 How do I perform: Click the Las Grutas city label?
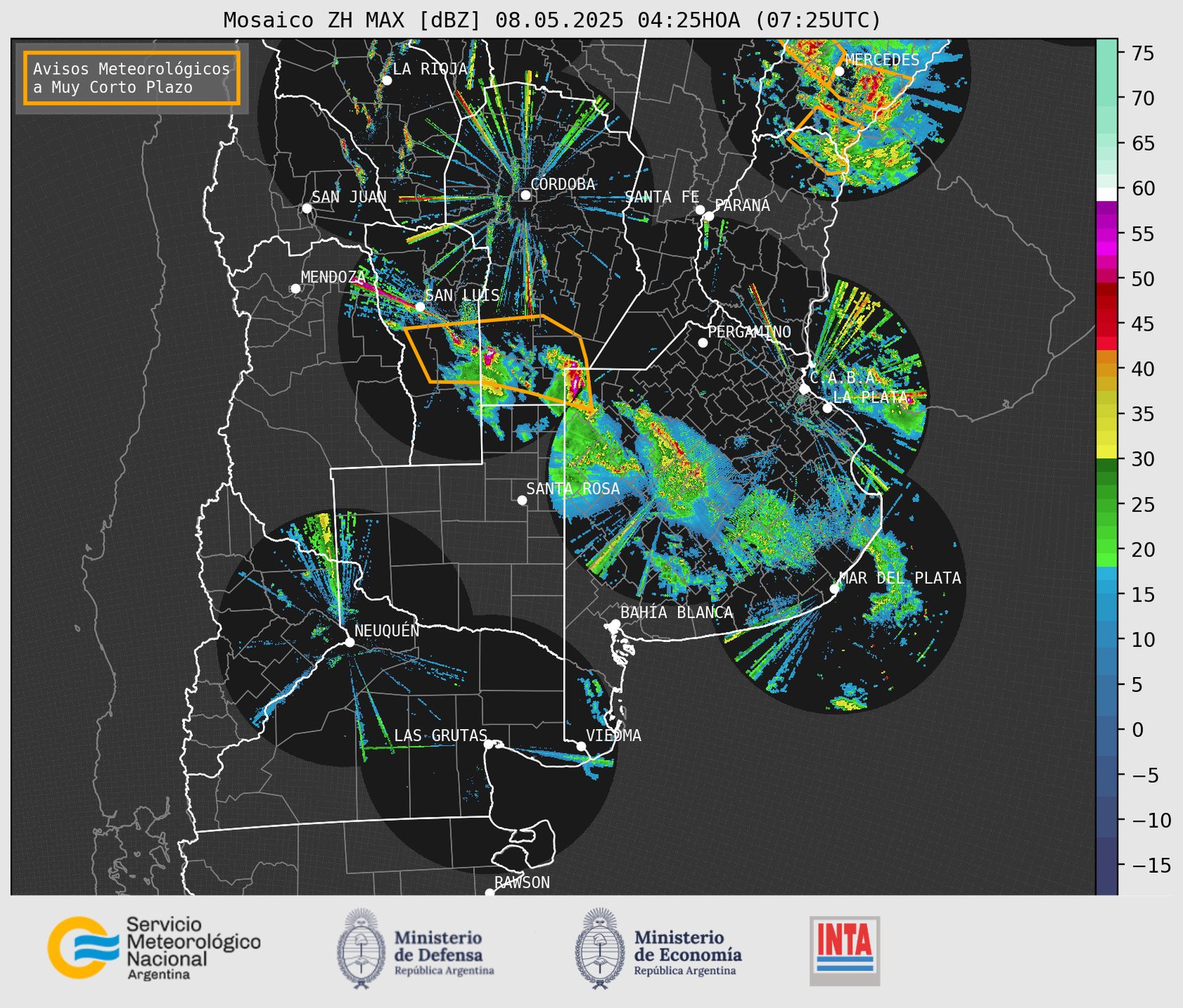click(x=440, y=735)
